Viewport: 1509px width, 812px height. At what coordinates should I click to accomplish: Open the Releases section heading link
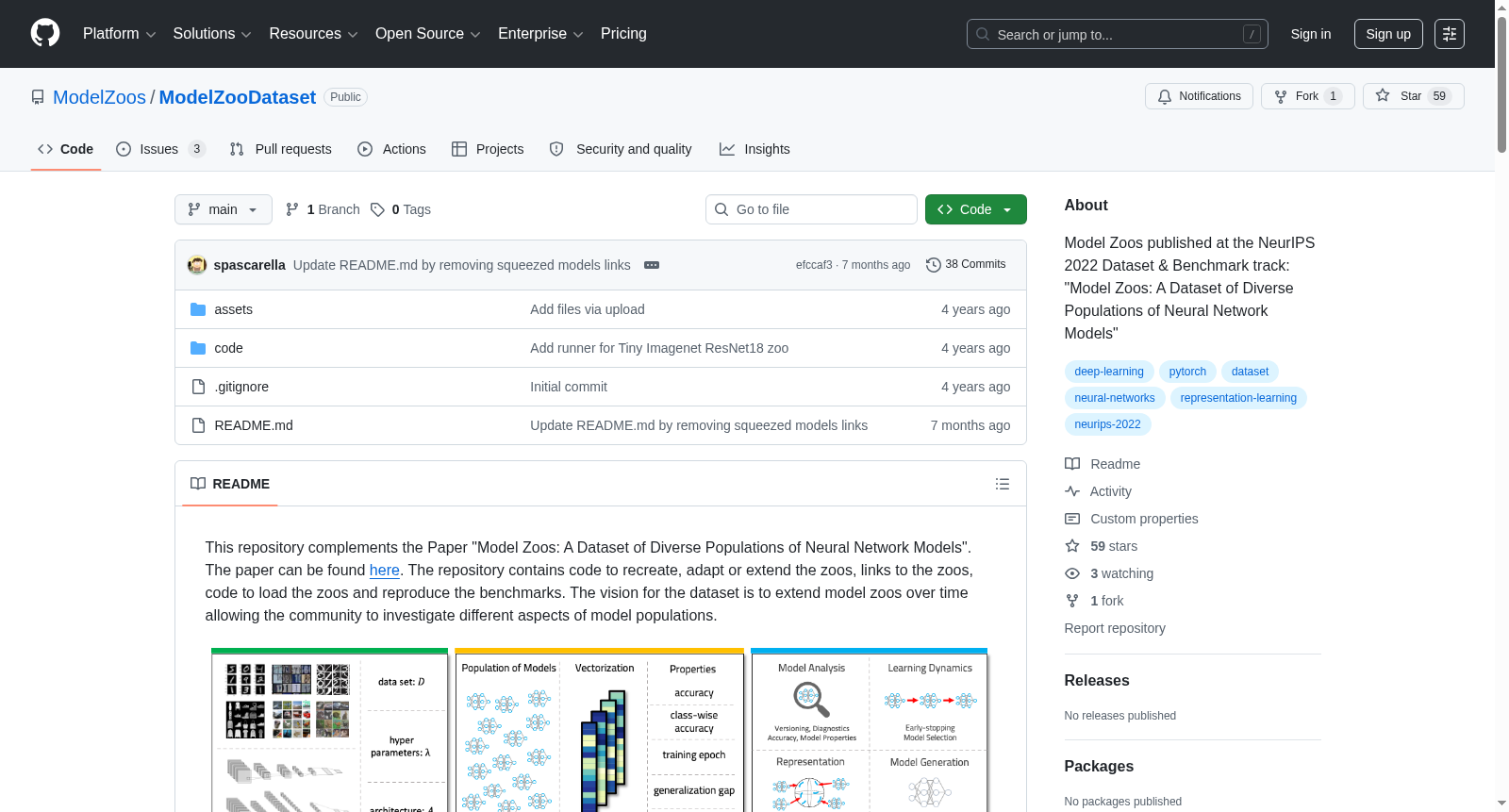point(1097,681)
